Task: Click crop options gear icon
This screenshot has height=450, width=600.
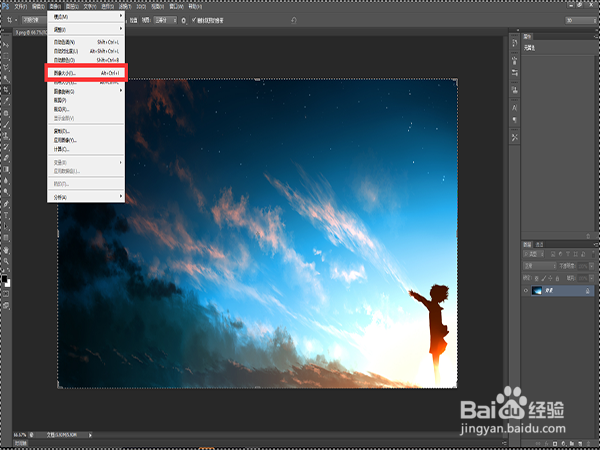Action: tap(184, 20)
